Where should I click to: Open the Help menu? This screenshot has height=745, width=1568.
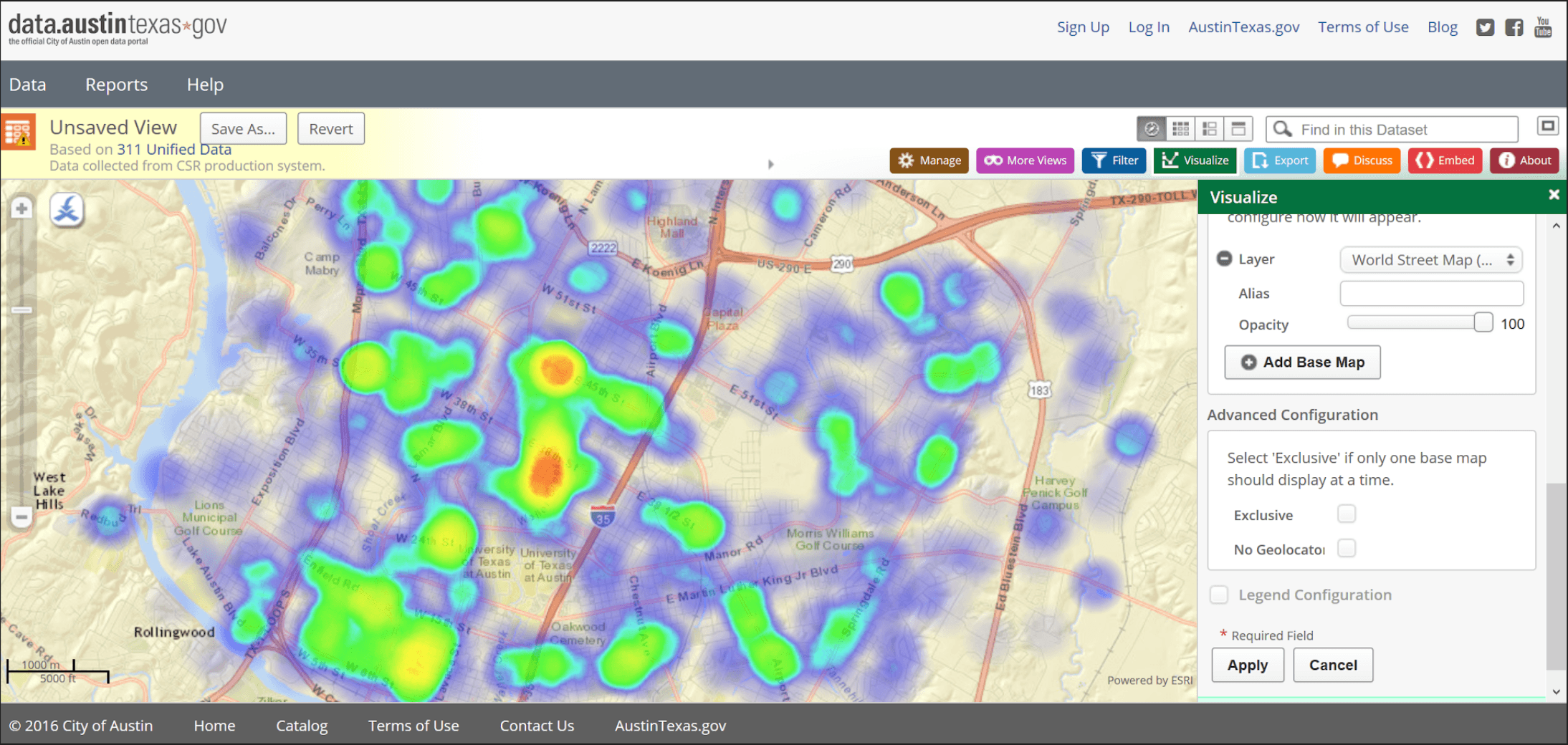pos(205,85)
